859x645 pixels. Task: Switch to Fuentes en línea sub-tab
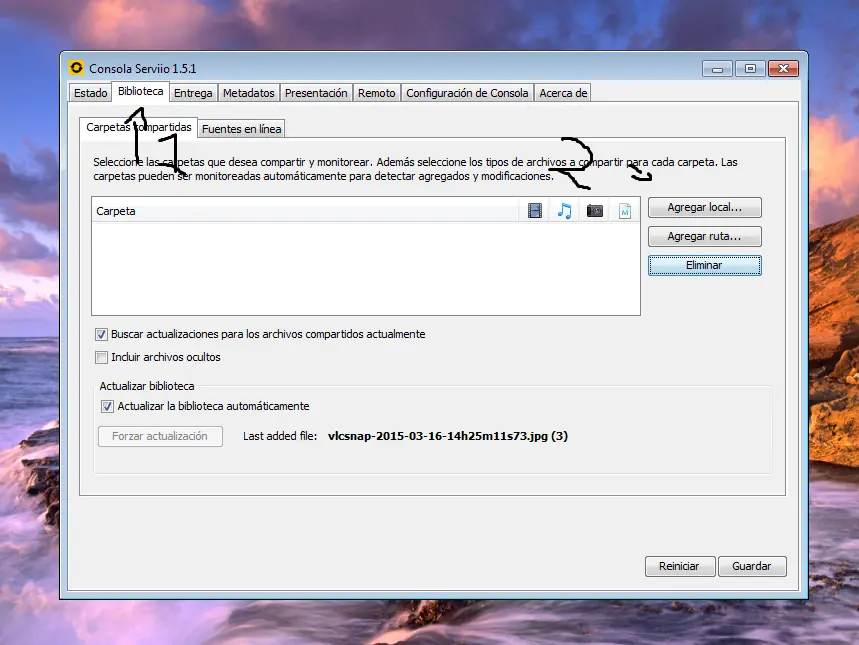241,129
